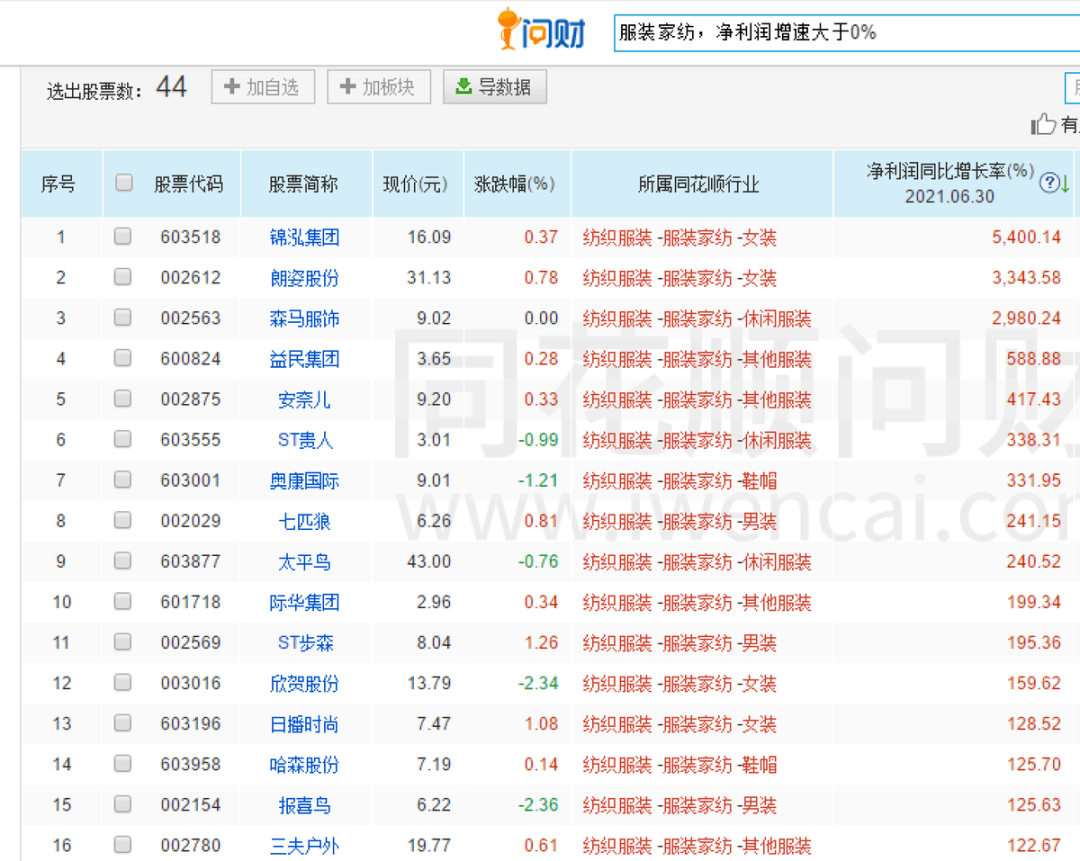Sort by 涨跌幅(%) column header

point(515,184)
